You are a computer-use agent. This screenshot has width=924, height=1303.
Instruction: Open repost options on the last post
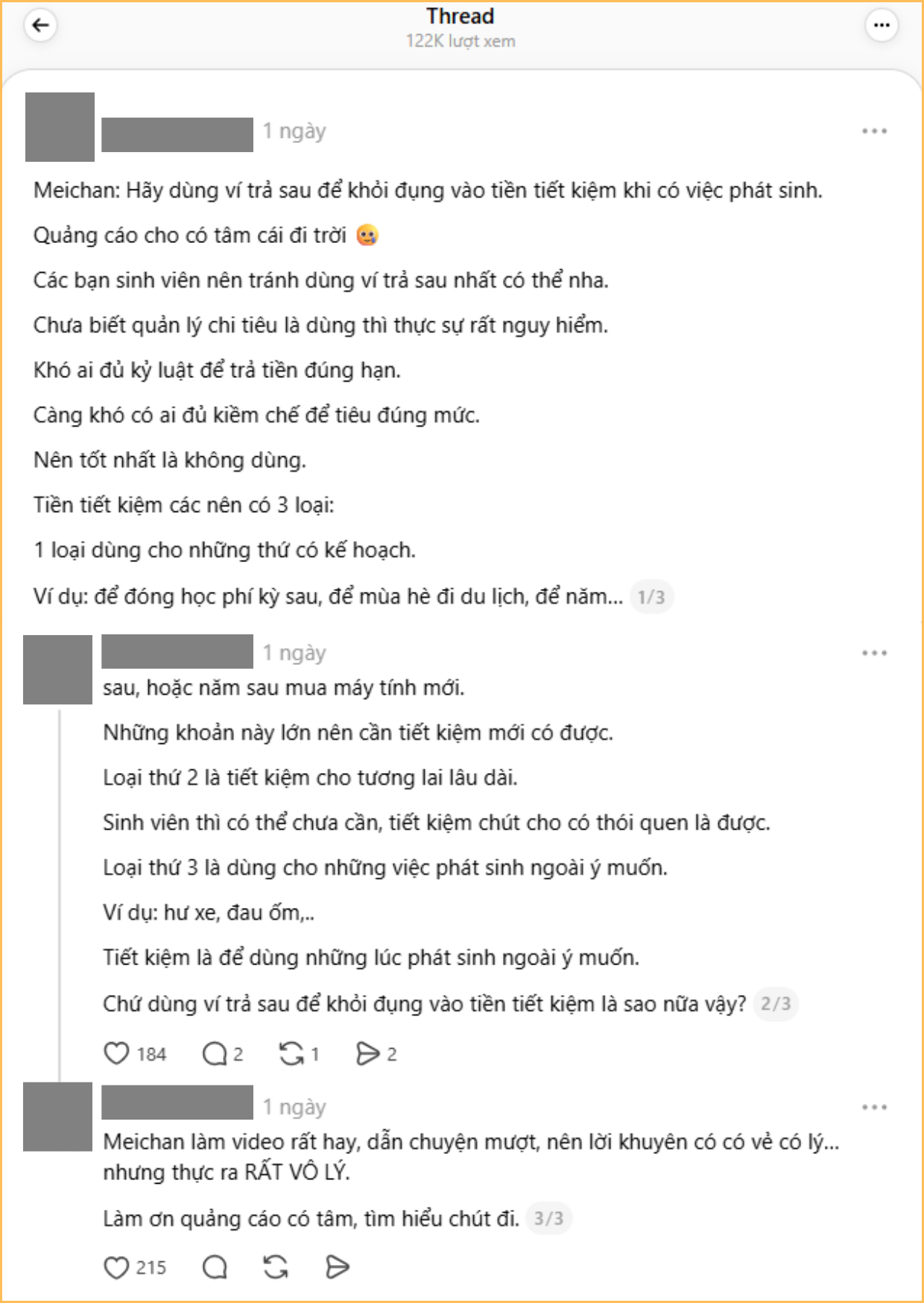coord(275,1266)
